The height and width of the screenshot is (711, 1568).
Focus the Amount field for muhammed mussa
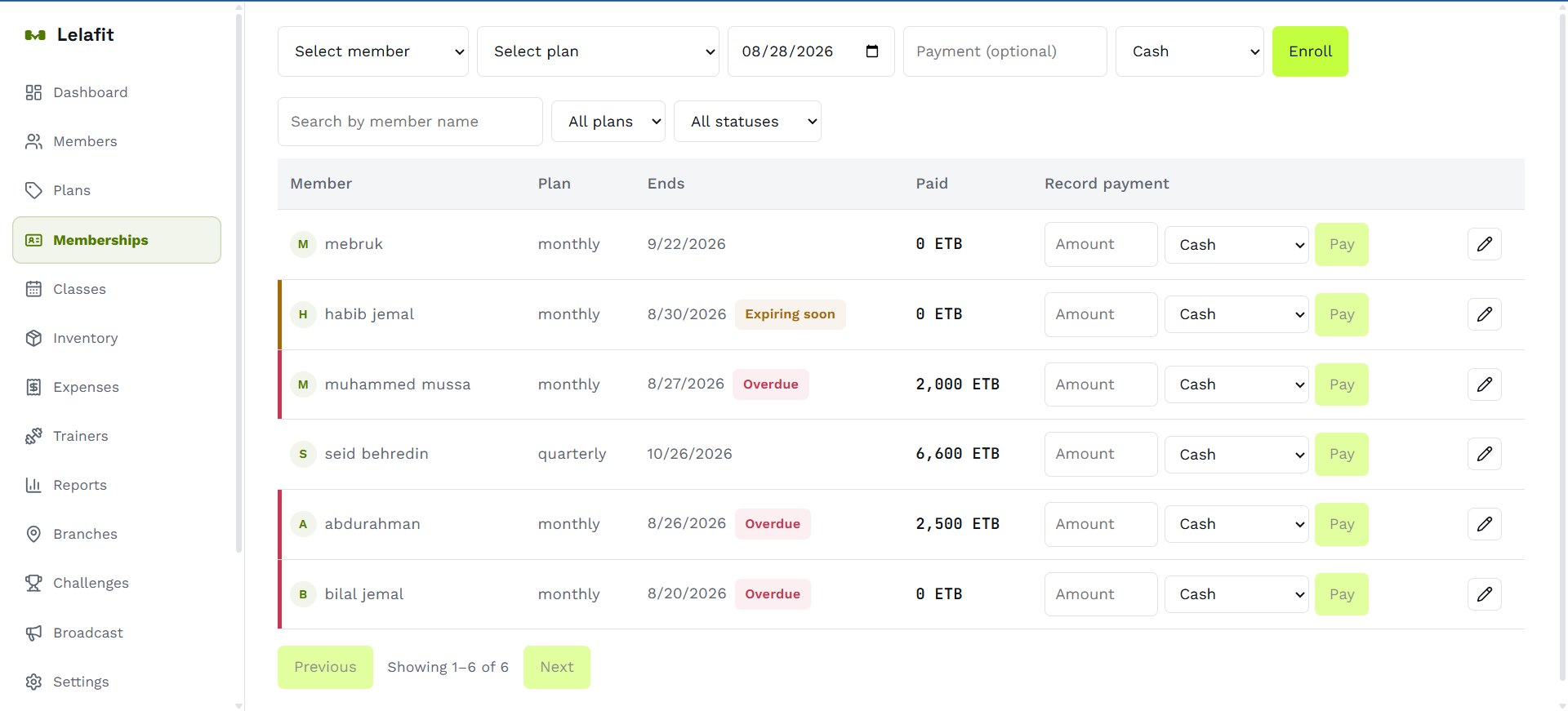coord(1101,384)
